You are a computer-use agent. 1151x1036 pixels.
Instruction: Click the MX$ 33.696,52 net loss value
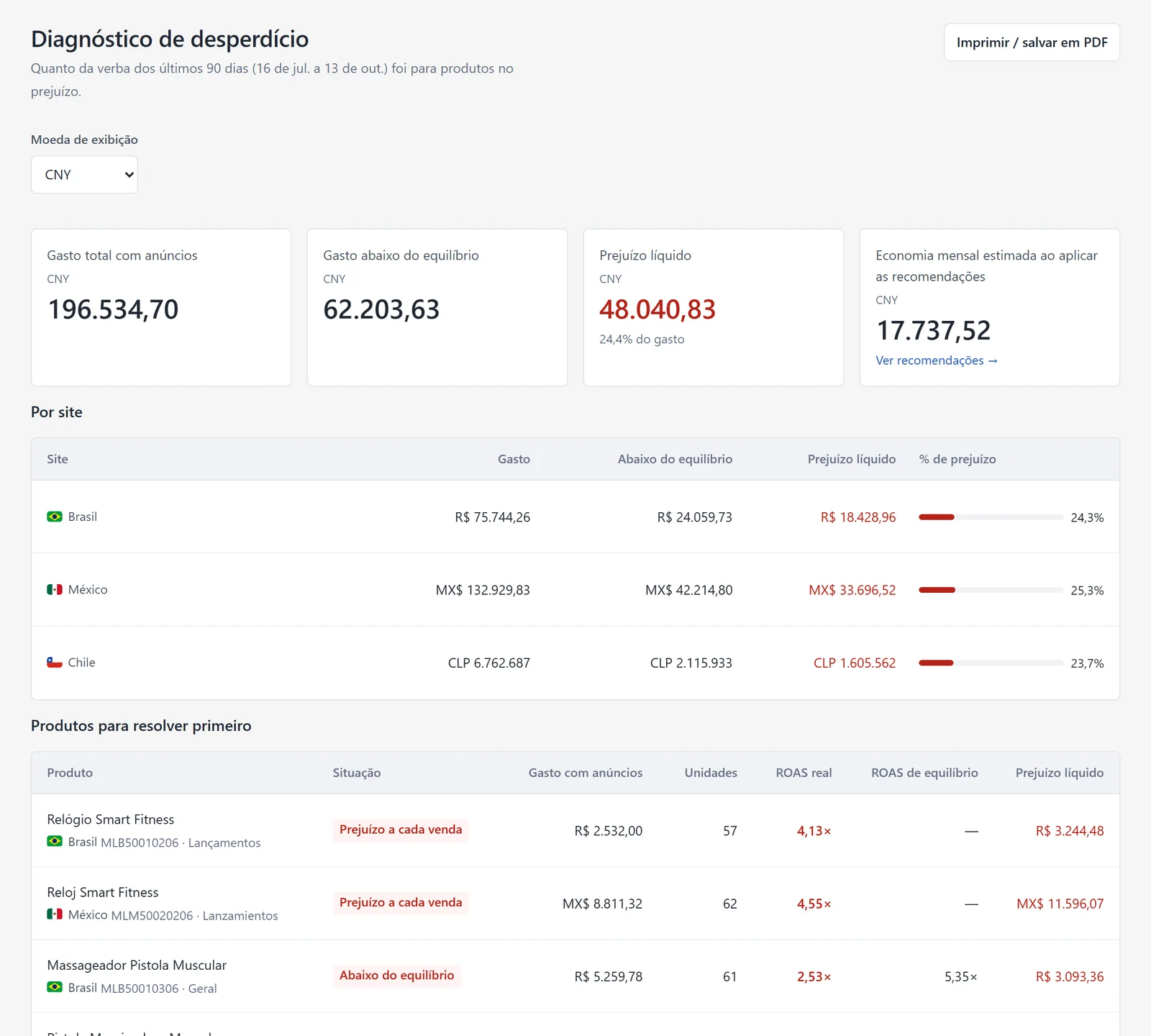pyautogui.click(x=852, y=590)
